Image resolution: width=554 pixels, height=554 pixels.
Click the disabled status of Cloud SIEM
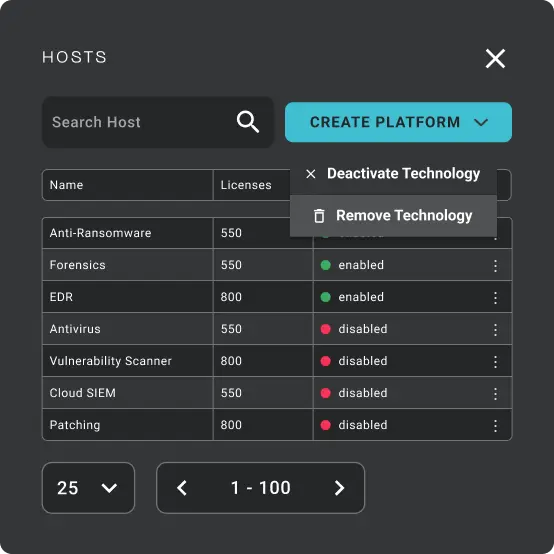click(x=354, y=393)
